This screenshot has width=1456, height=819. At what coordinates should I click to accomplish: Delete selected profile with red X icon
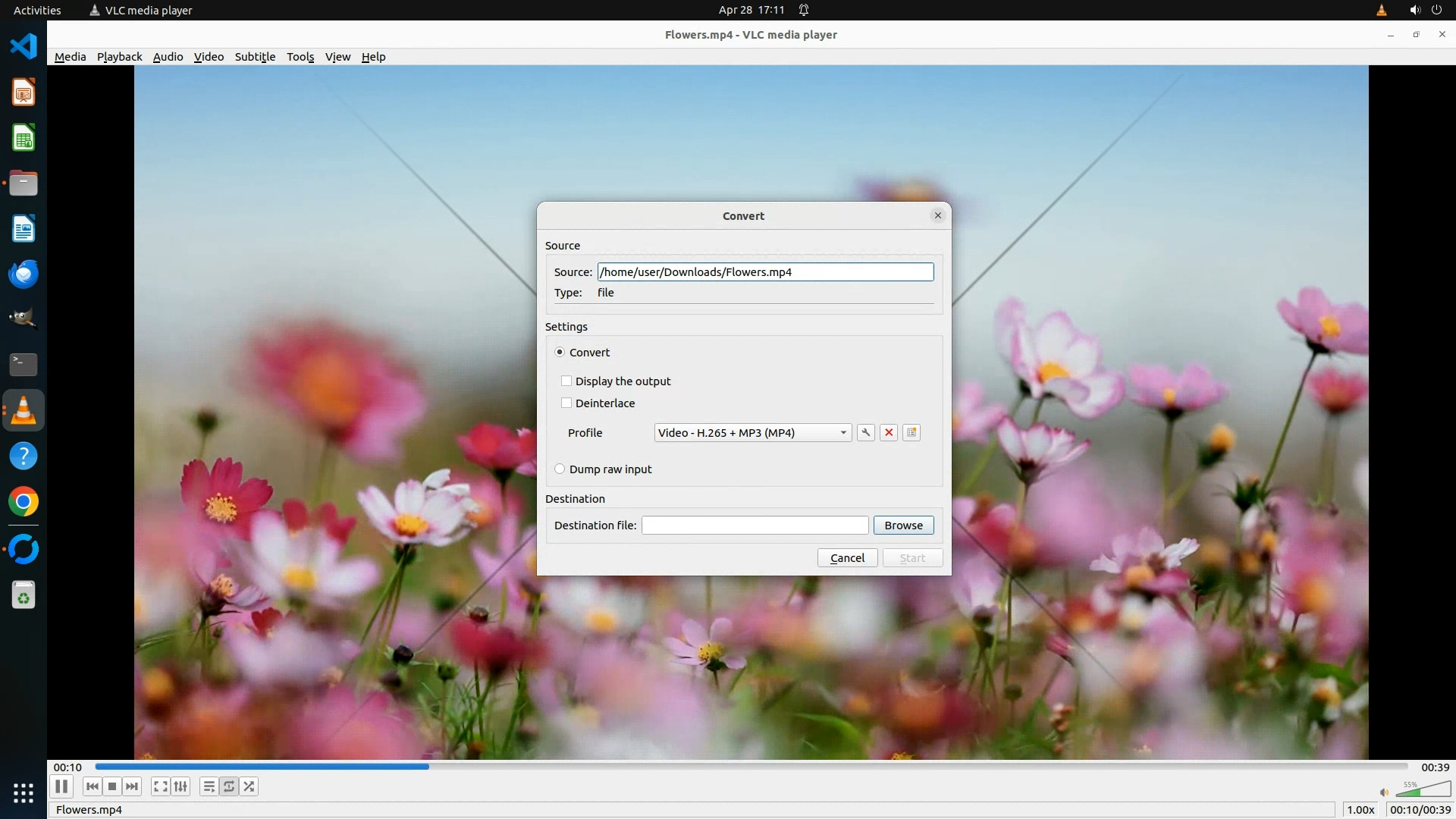click(889, 432)
